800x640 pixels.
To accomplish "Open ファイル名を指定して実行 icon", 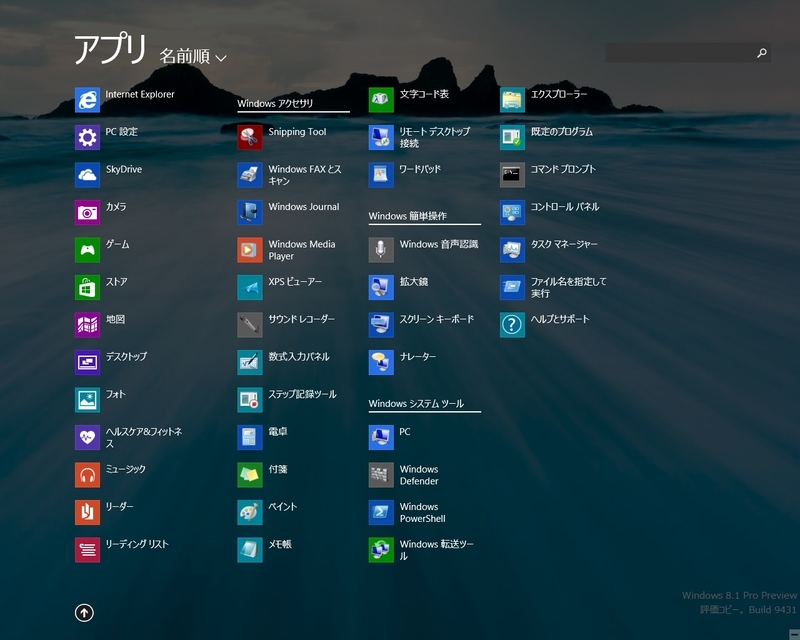I will pyautogui.click(x=512, y=287).
